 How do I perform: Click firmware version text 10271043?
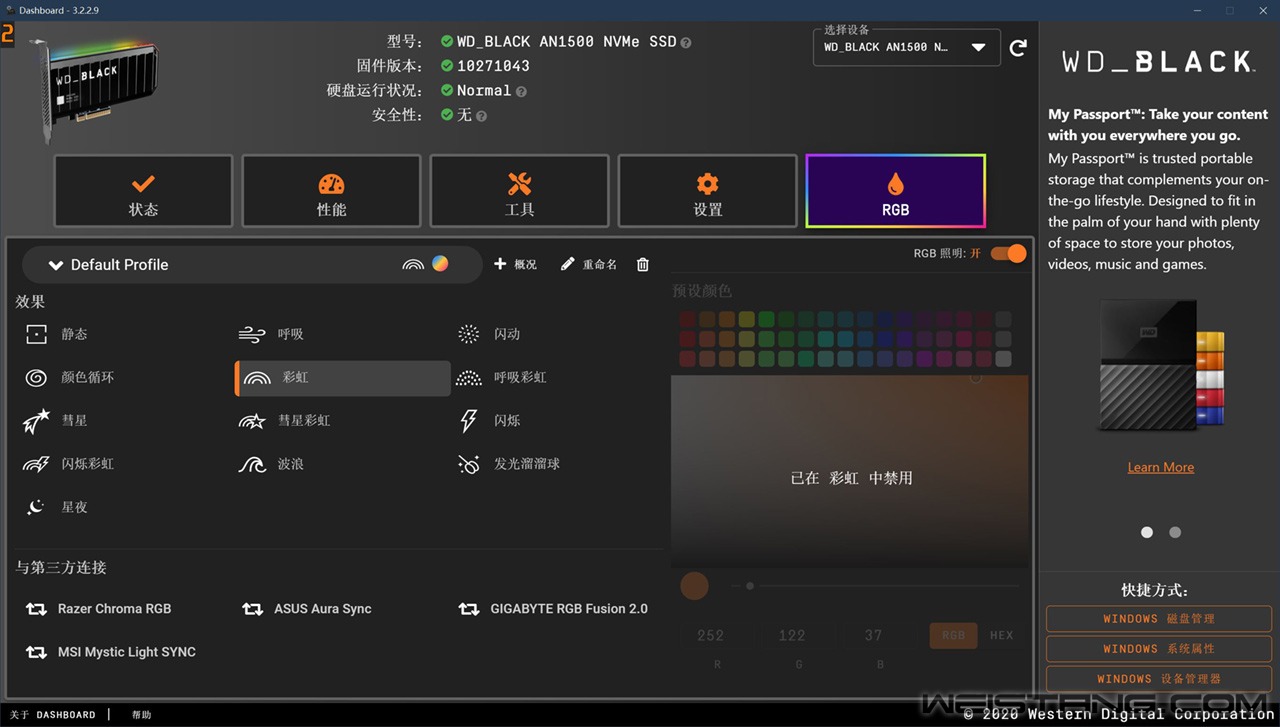pyautogui.click(x=493, y=66)
